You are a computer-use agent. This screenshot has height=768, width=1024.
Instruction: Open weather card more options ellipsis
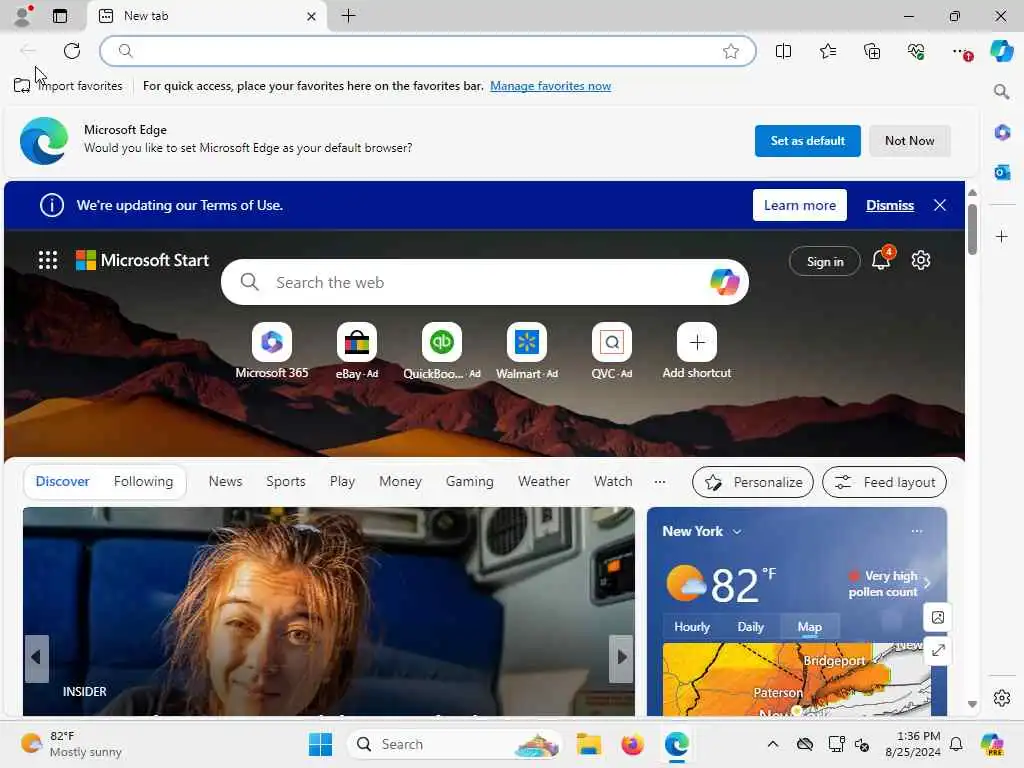917,531
